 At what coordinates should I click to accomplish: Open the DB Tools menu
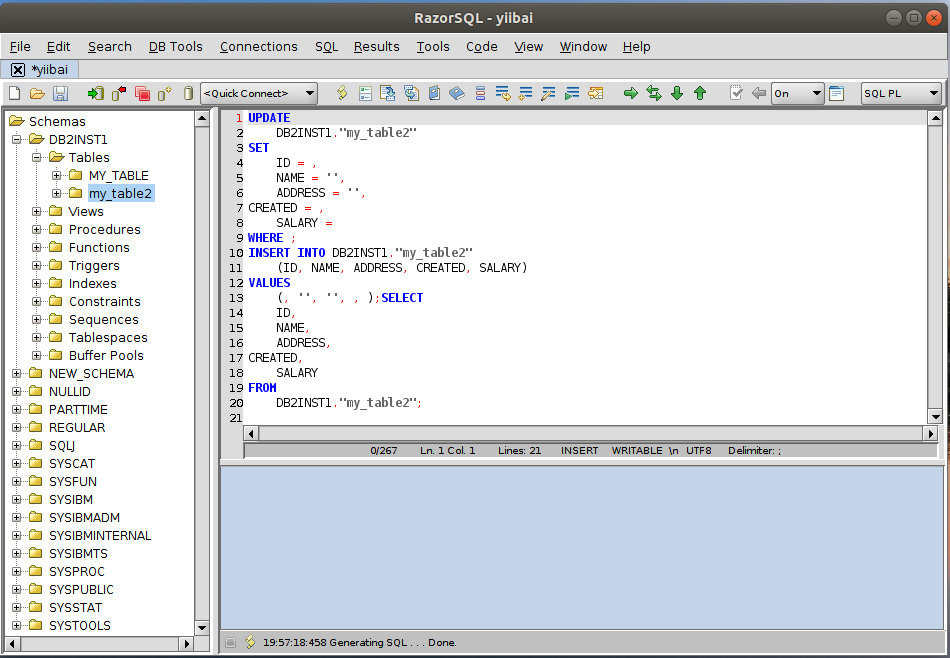175,46
